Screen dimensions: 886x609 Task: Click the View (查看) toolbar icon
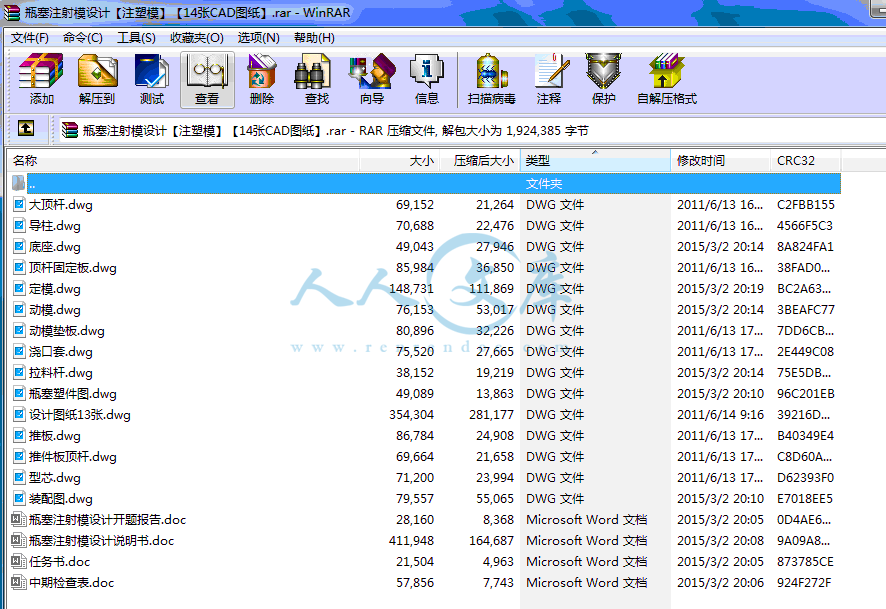(x=207, y=79)
